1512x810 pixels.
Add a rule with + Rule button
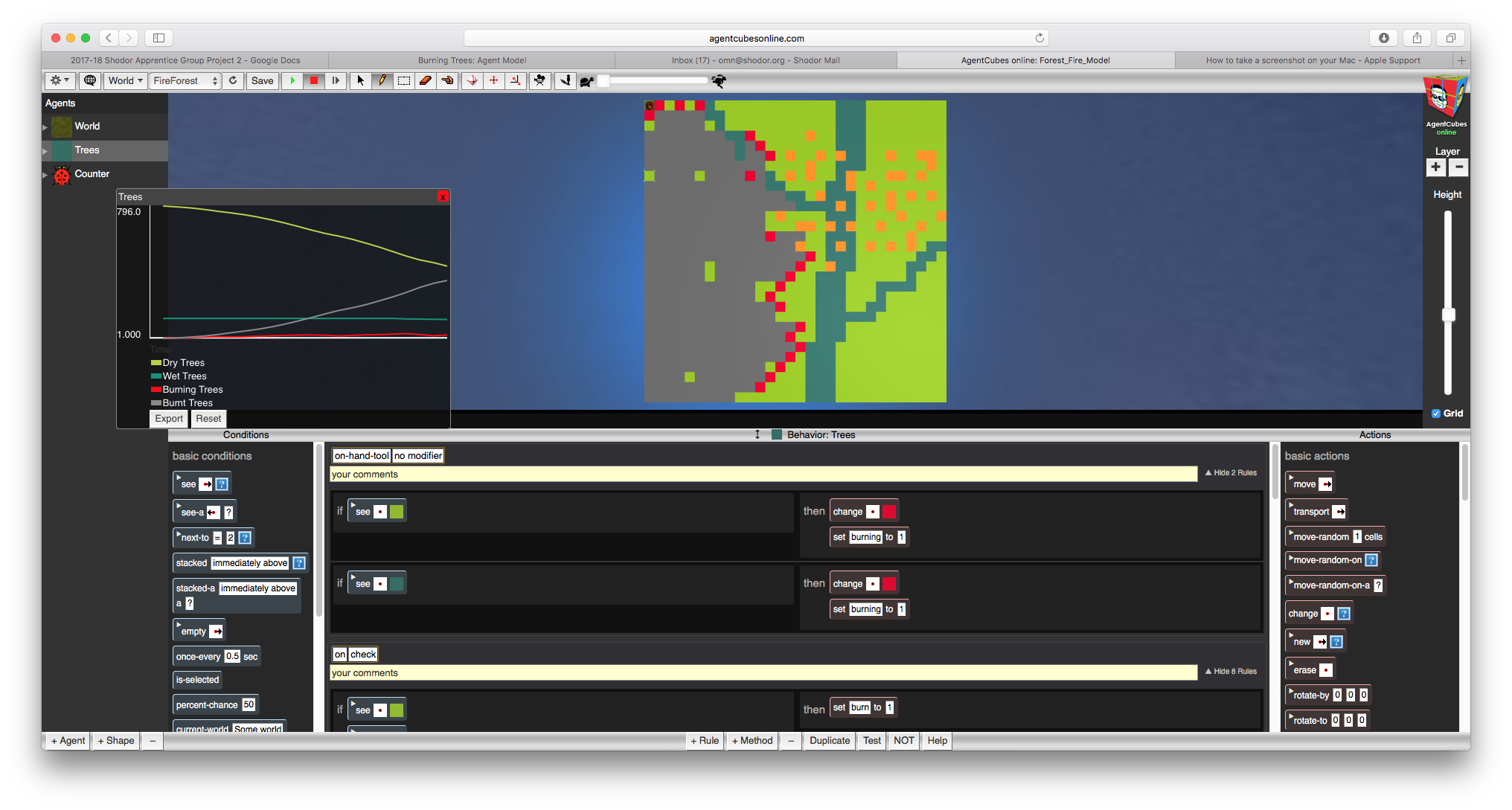(705, 741)
